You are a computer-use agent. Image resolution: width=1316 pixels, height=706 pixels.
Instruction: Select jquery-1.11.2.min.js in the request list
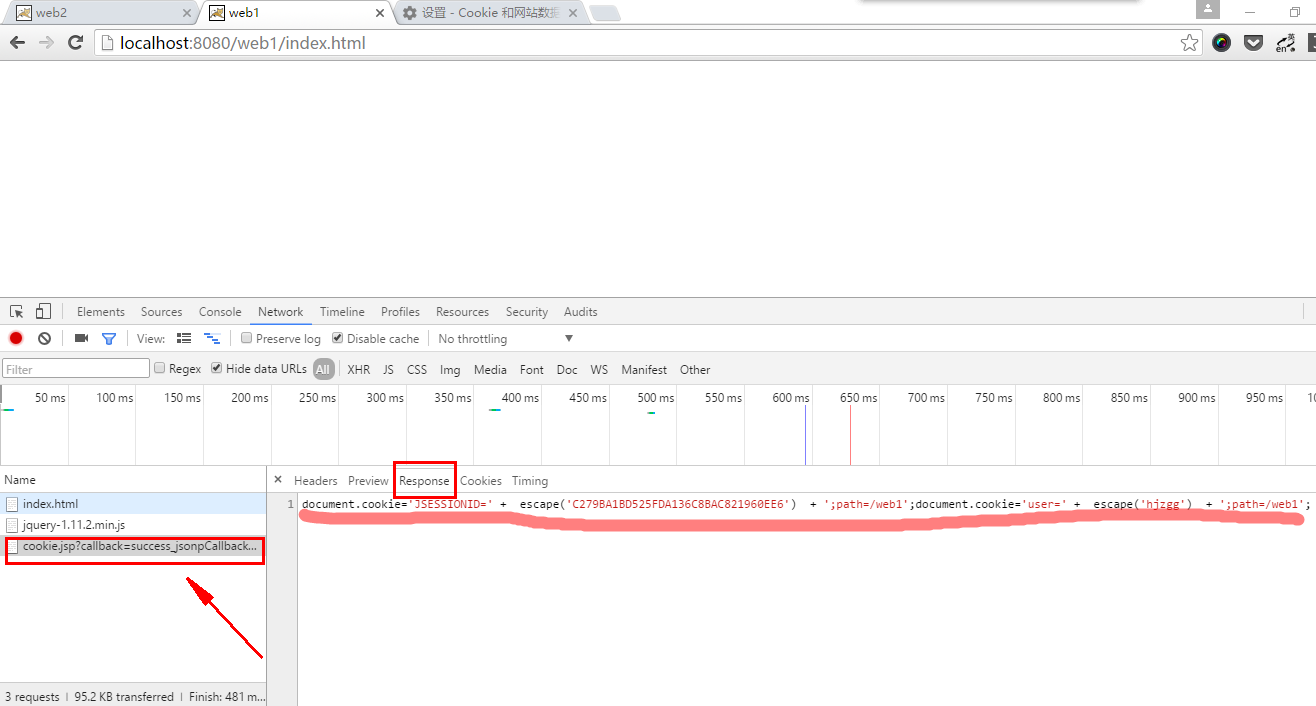click(x=73, y=525)
